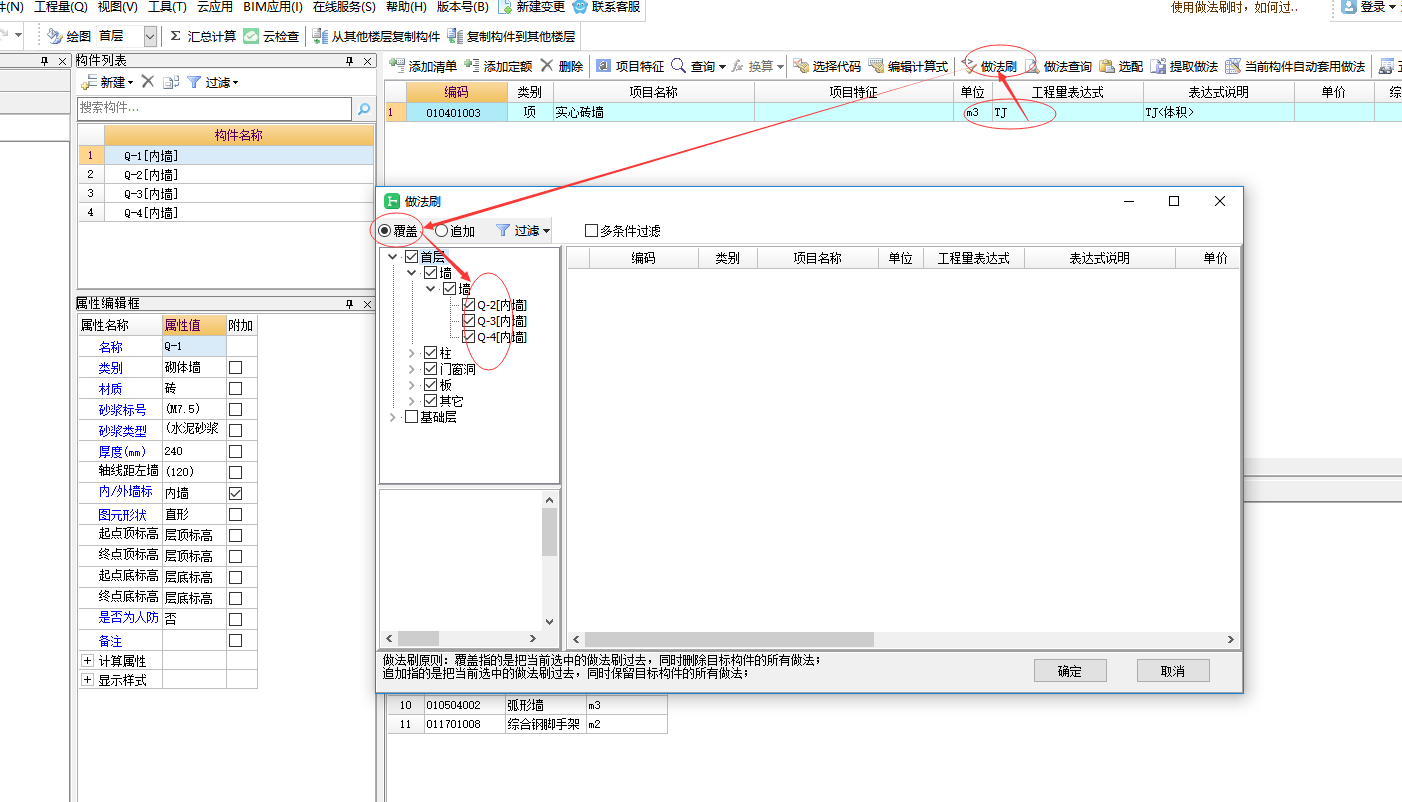Open the 工程量(Q) menu
The width and height of the screenshot is (1402, 802).
pos(61,7)
